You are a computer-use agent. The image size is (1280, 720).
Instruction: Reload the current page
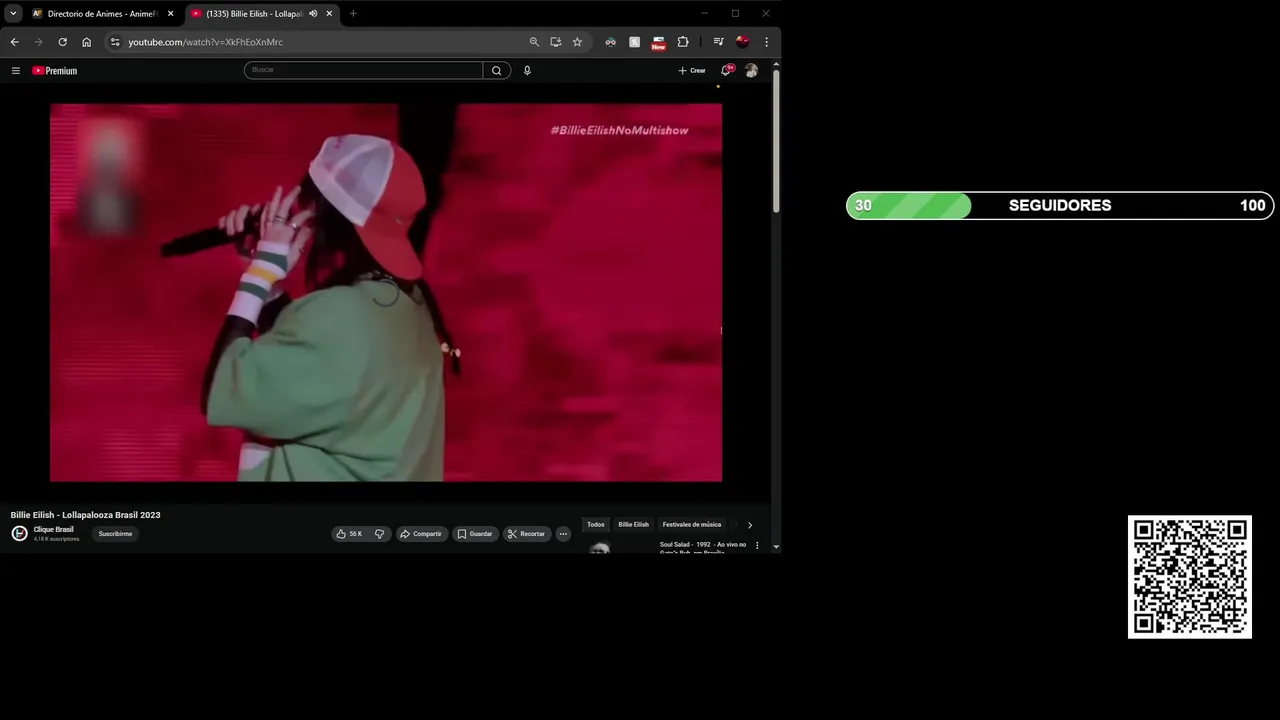(62, 42)
